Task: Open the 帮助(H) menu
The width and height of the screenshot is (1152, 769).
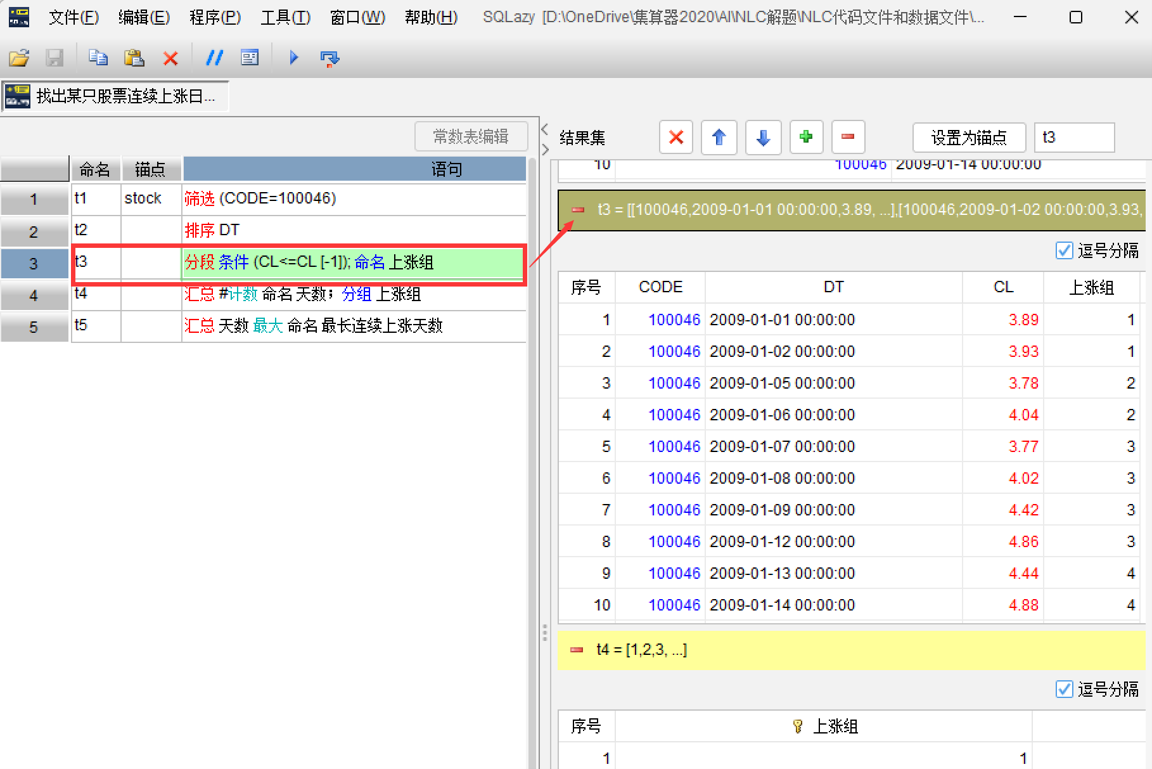Action: [x=431, y=17]
